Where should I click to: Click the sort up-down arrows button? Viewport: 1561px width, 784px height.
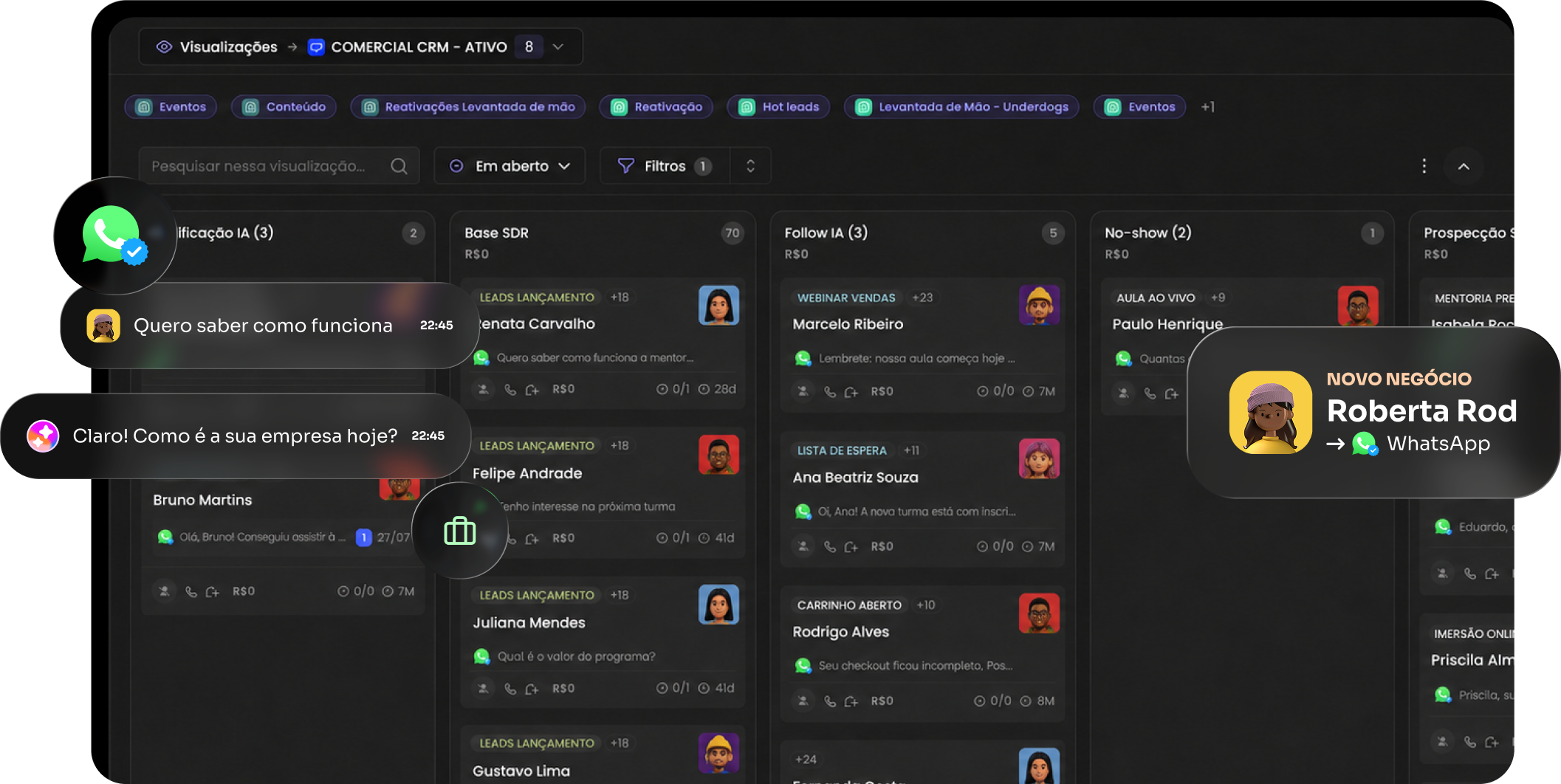[750, 166]
